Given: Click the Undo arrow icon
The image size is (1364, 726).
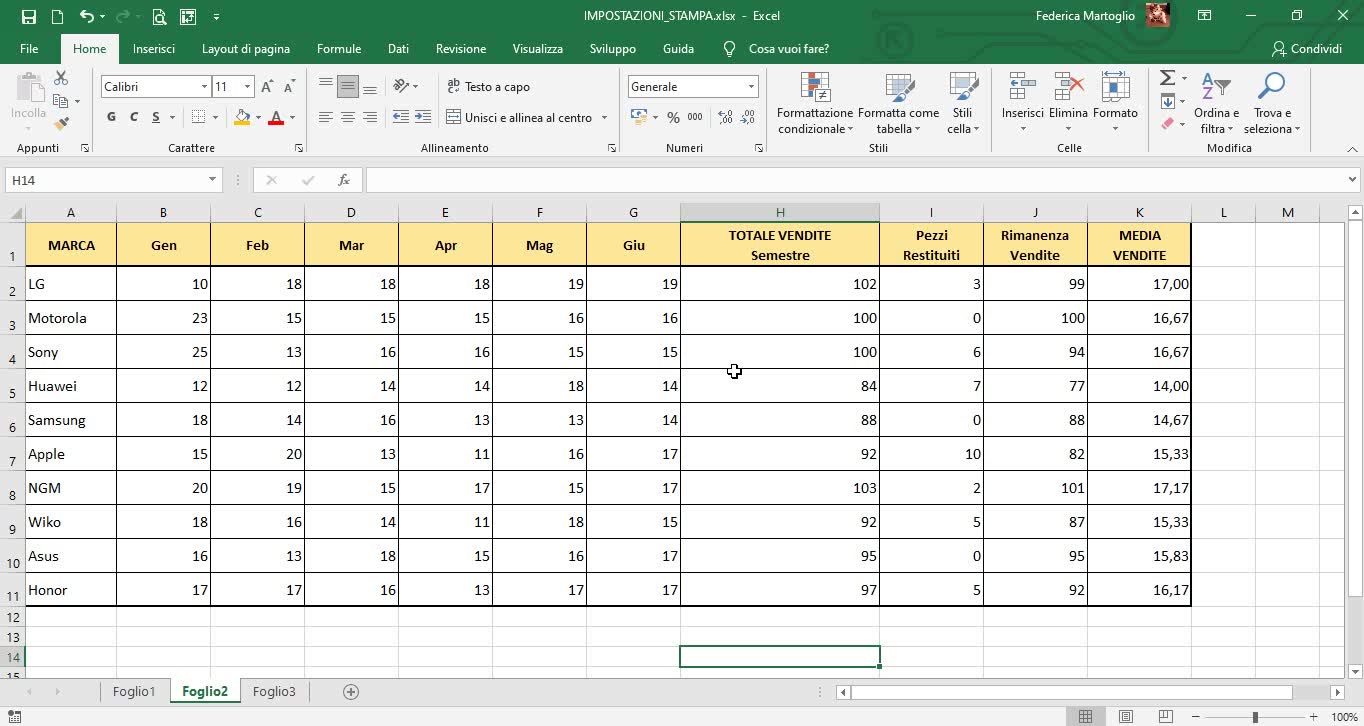Looking at the screenshot, I should tap(87, 16).
